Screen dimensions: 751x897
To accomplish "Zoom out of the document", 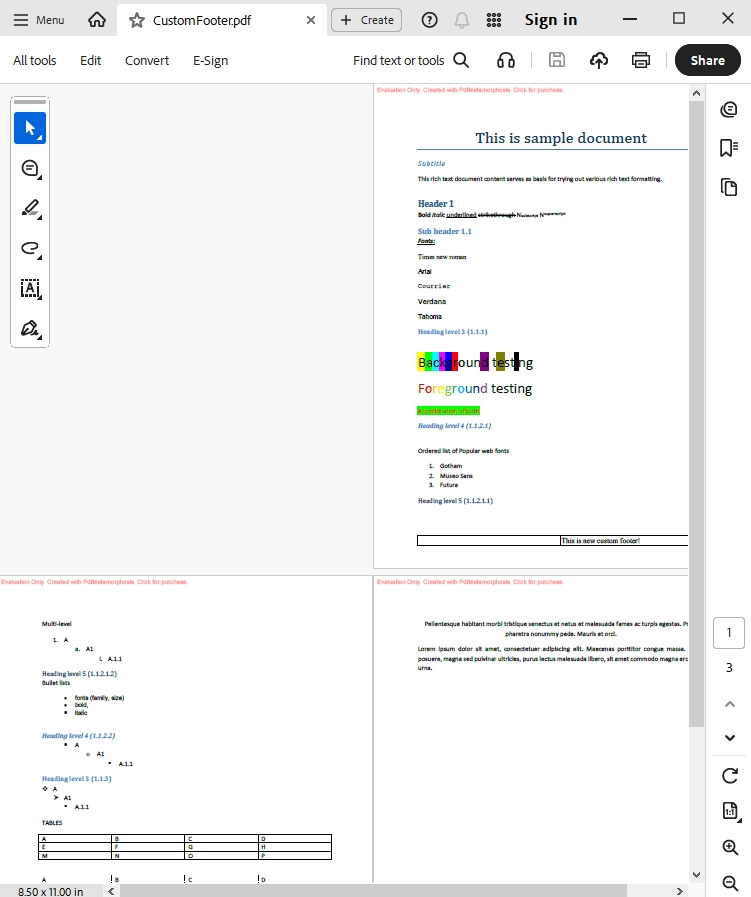I will [x=730, y=883].
